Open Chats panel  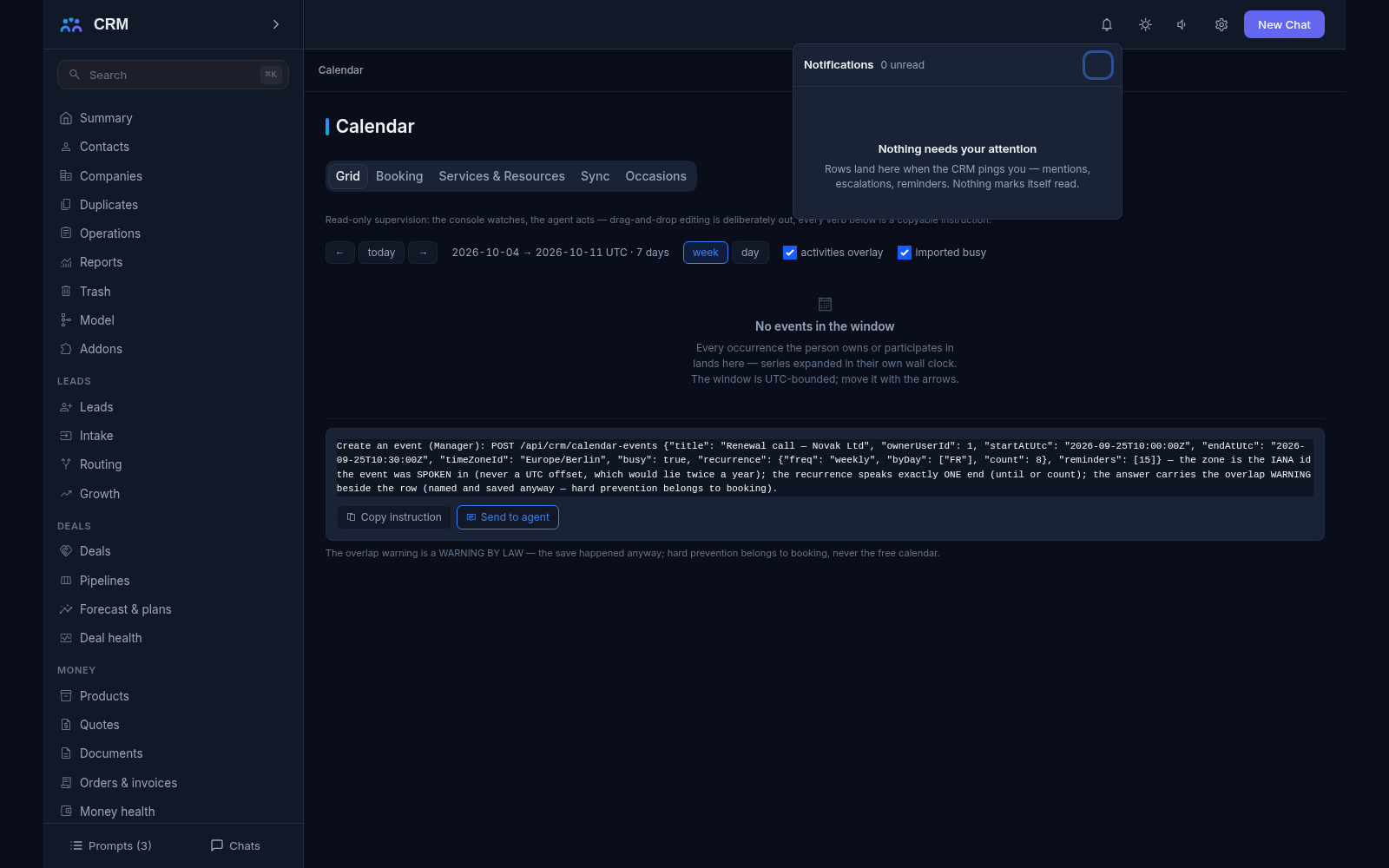(235, 845)
